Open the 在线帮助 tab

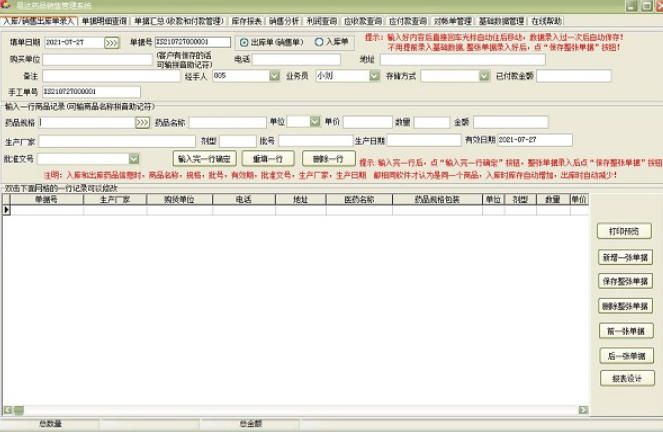coord(546,21)
